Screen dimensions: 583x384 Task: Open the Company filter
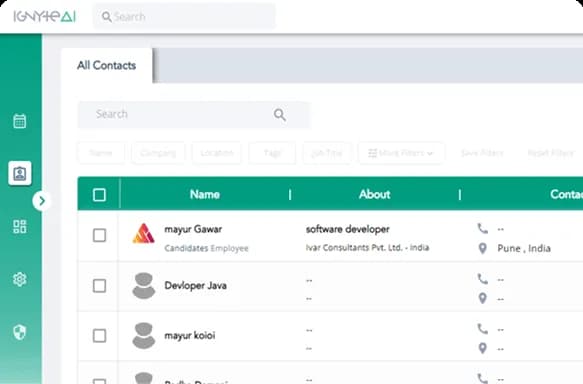[158, 153]
